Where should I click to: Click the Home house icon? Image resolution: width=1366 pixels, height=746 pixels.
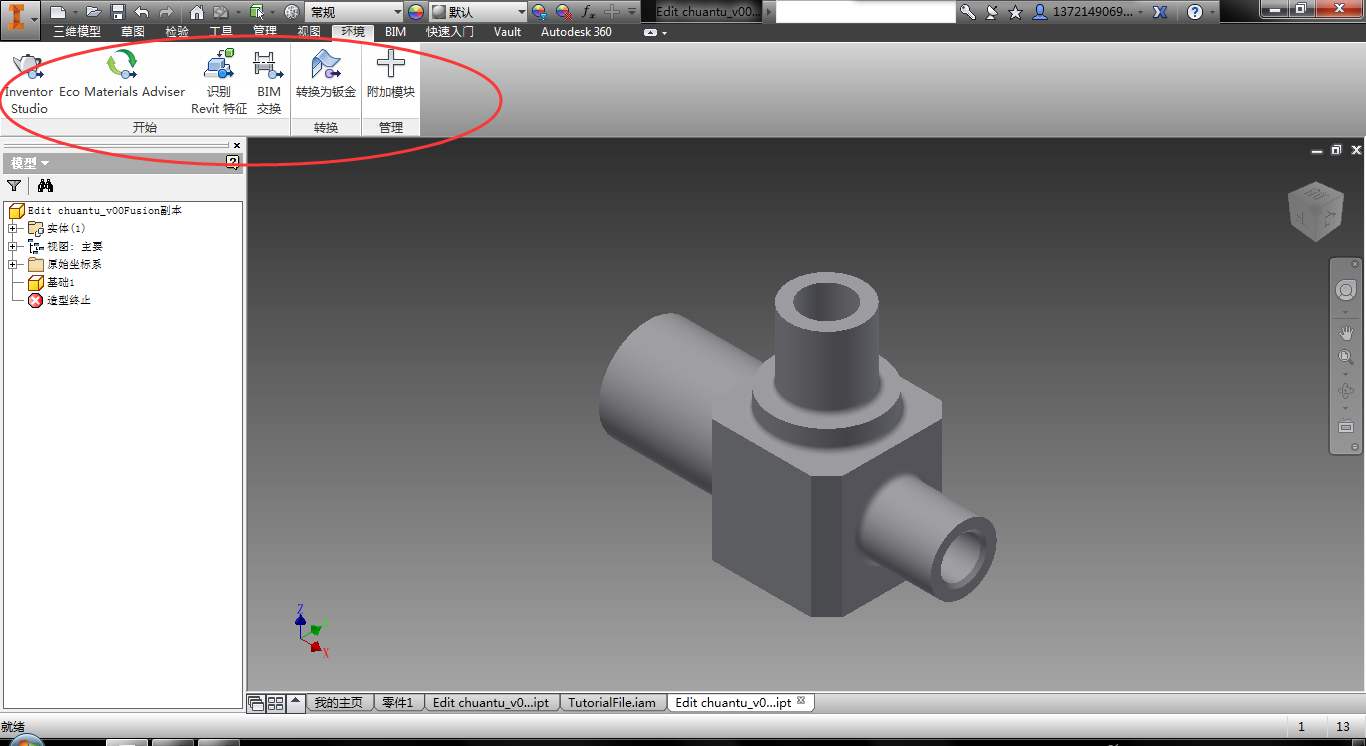pyautogui.click(x=197, y=12)
